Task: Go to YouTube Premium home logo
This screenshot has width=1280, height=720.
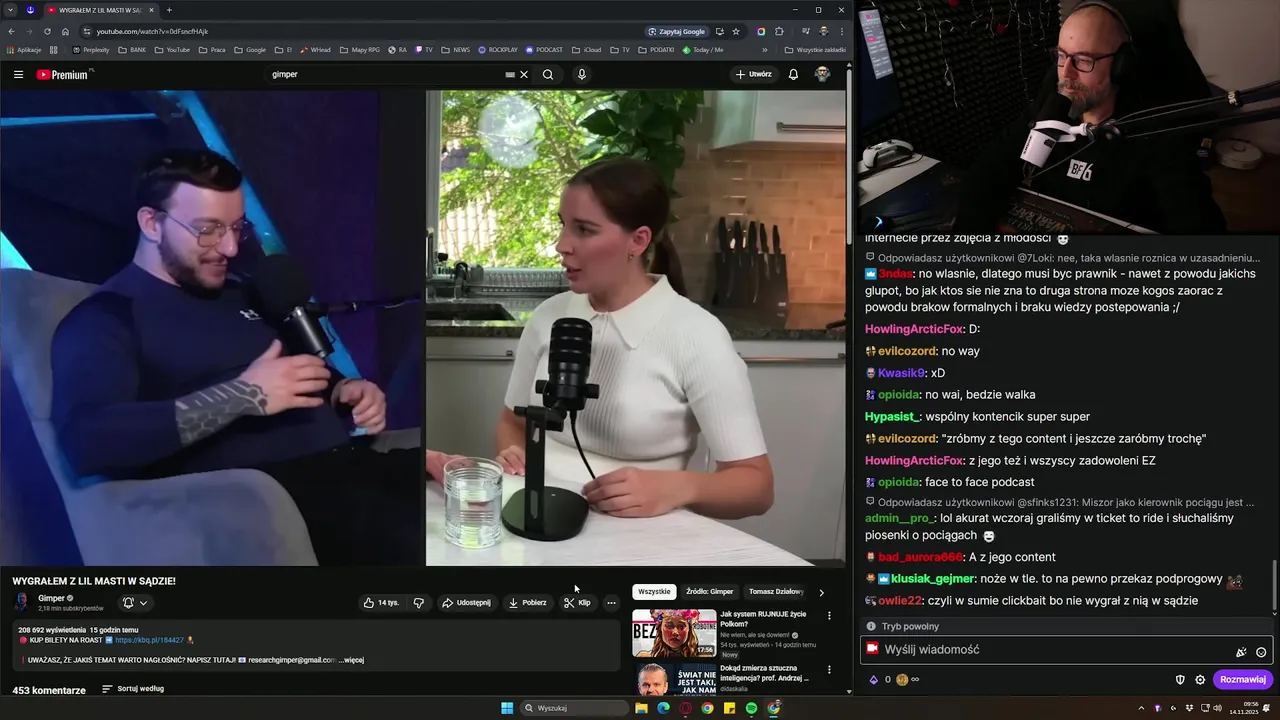Action: click(64, 74)
